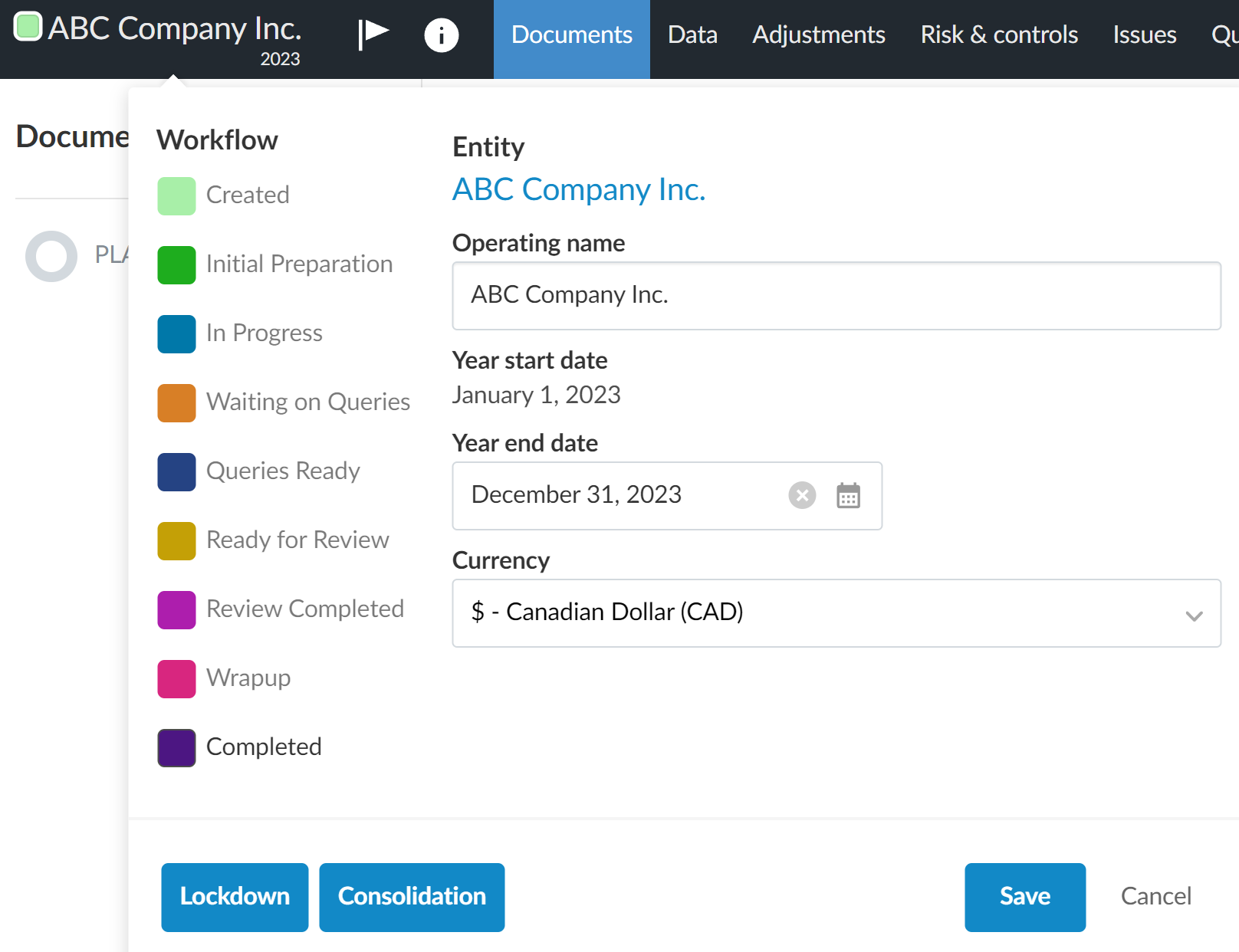
Task: Click the Currency dropdown chevron arrow
Action: (1193, 616)
